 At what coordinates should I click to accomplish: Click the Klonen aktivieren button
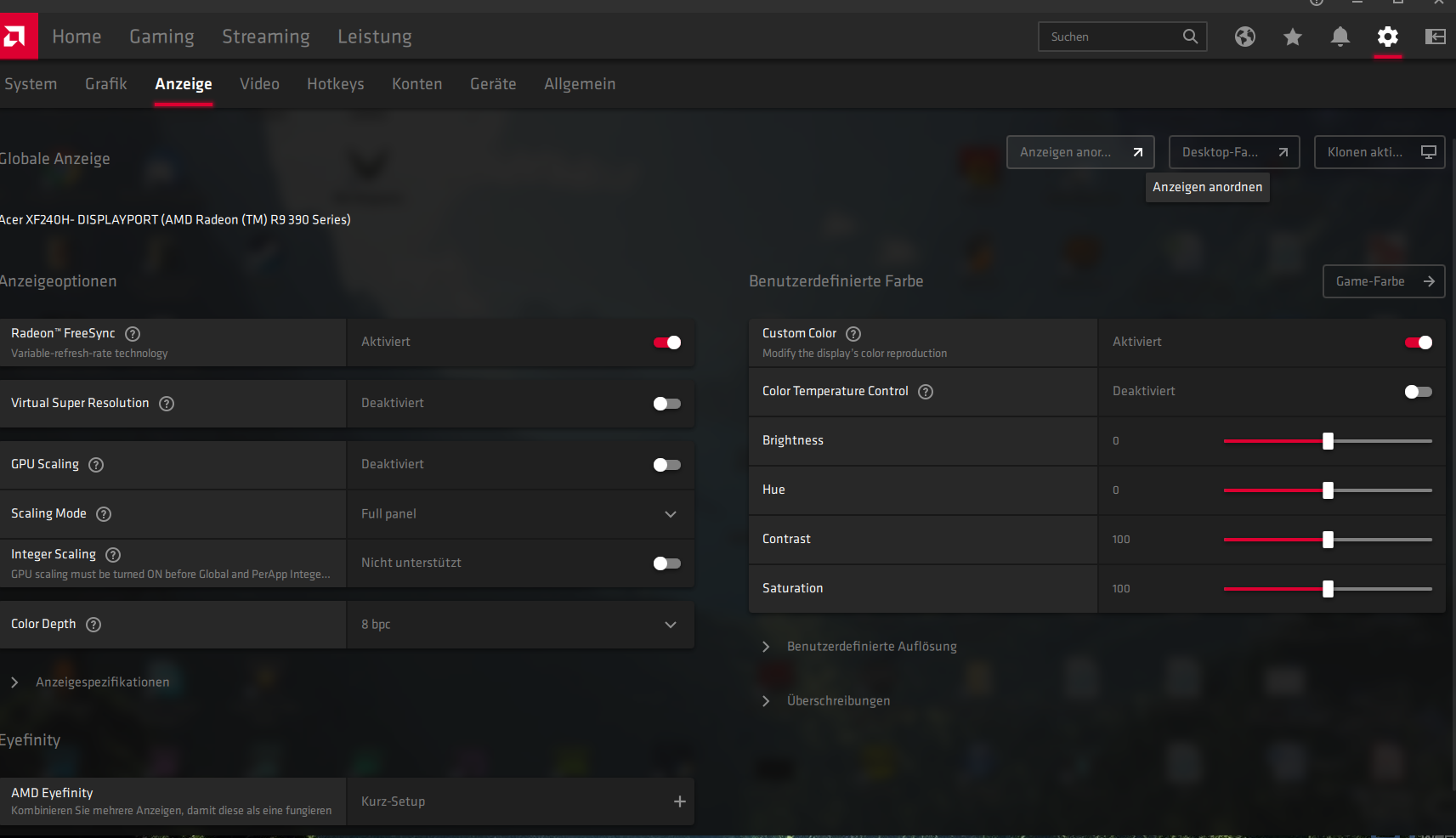pos(1380,152)
